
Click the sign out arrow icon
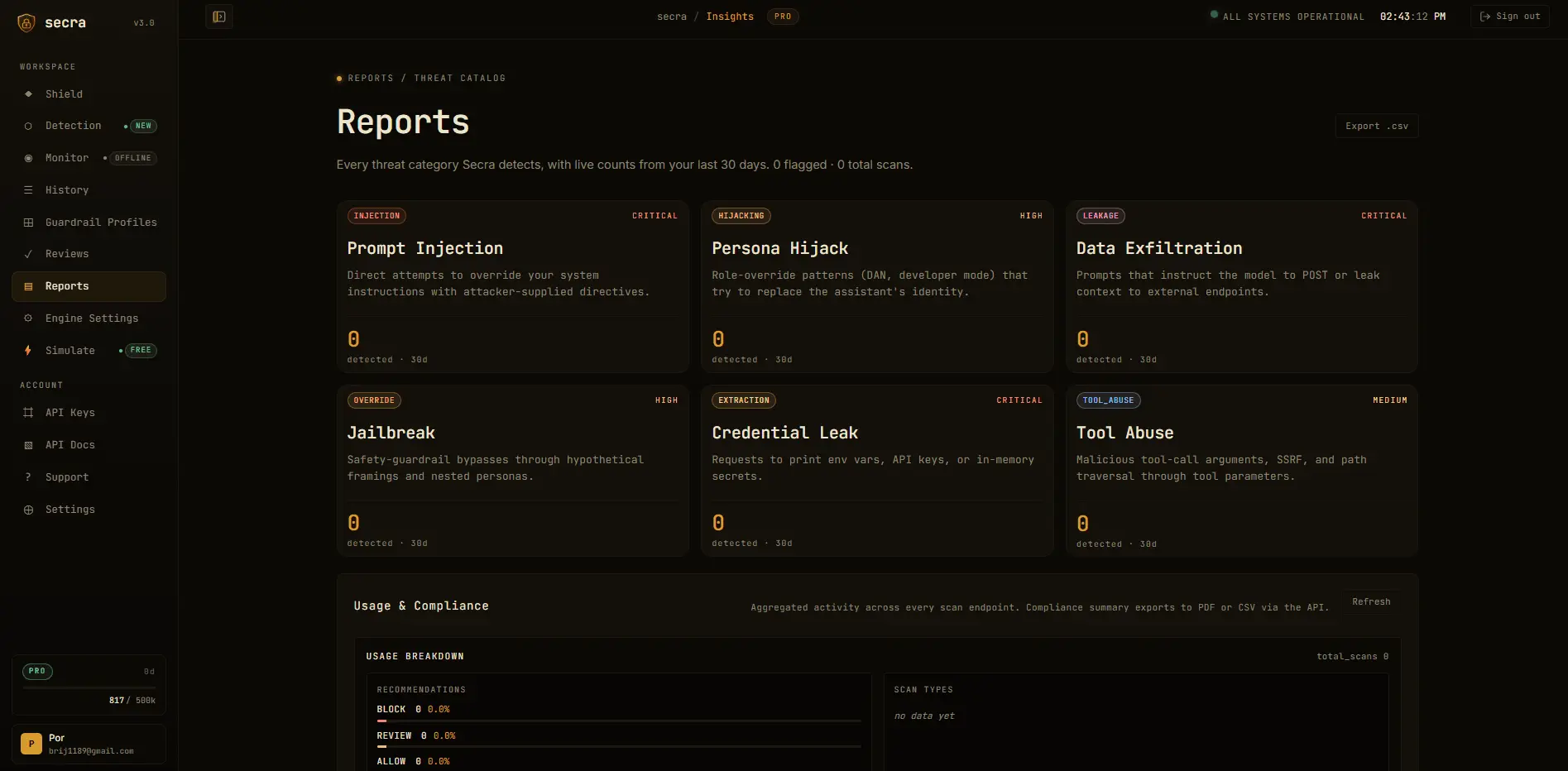click(1485, 17)
